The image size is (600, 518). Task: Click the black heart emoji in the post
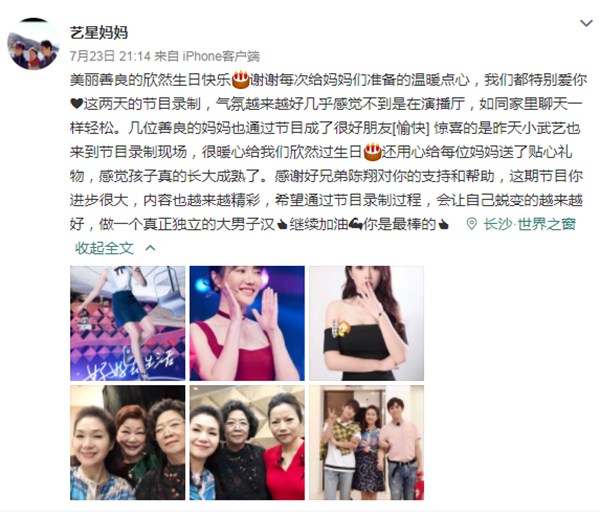coord(76,103)
